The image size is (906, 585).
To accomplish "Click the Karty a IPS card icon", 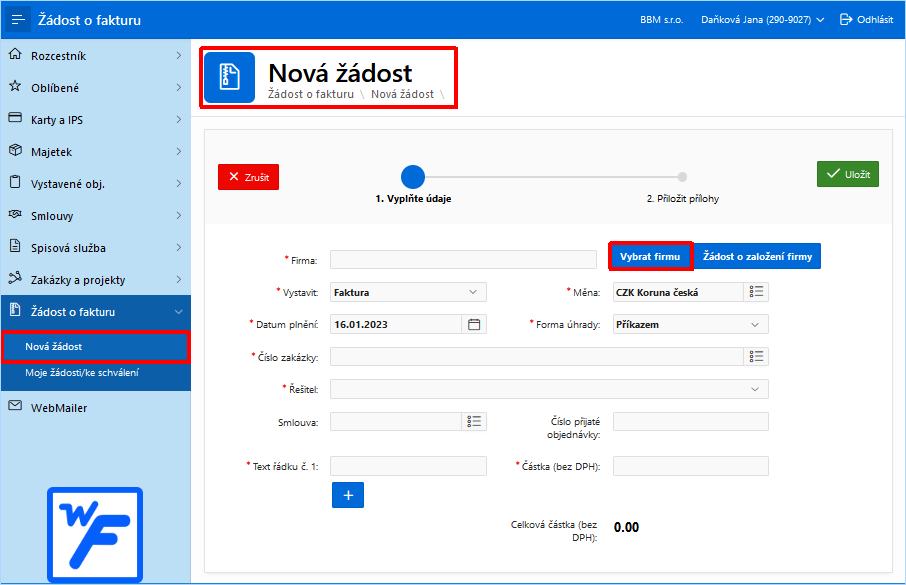I will point(15,118).
